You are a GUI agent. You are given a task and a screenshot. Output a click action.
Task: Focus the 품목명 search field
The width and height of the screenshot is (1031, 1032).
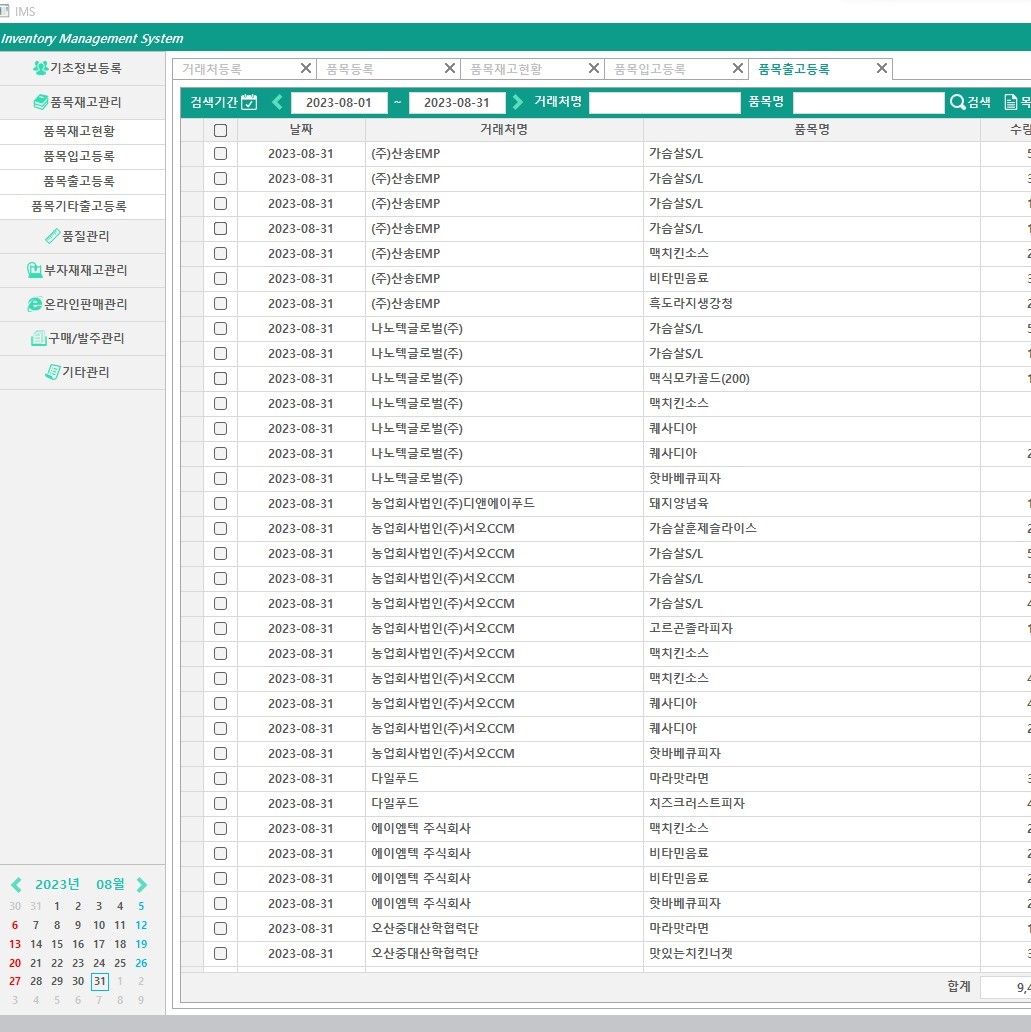click(x=869, y=103)
